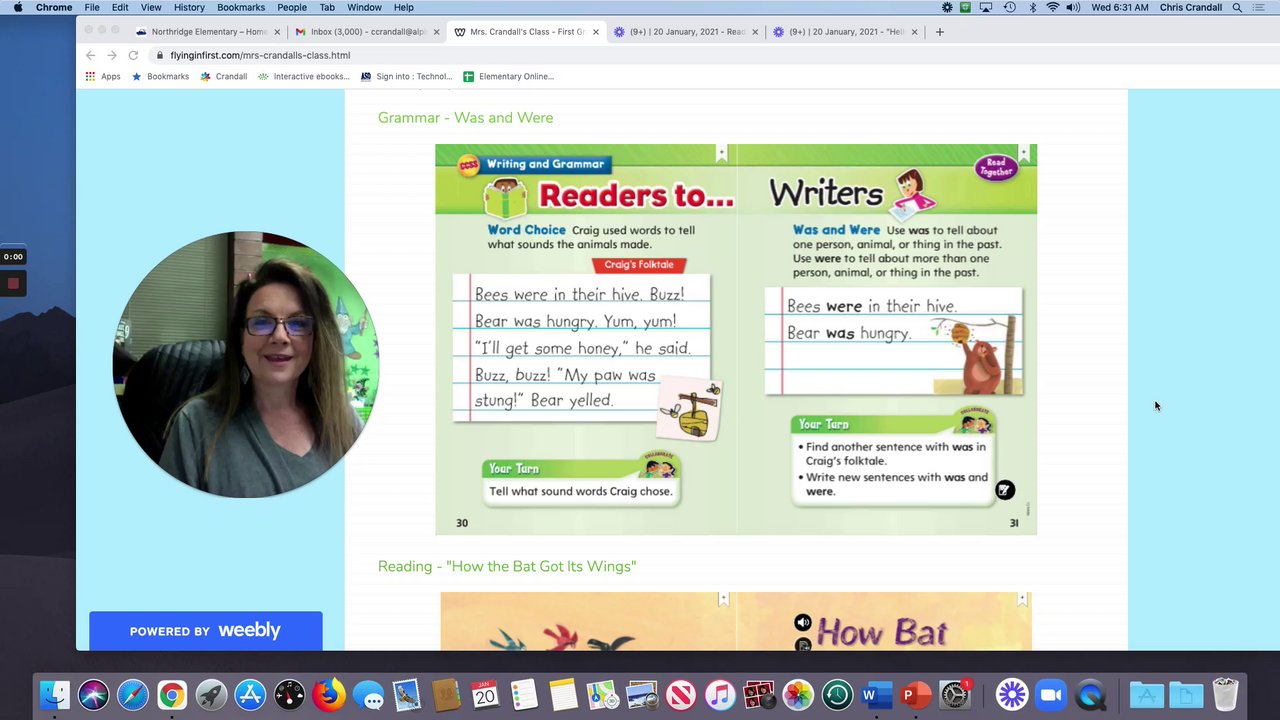Open the Chris Crandall user menu
This screenshot has width=1280, height=720.
[1191, 7]
